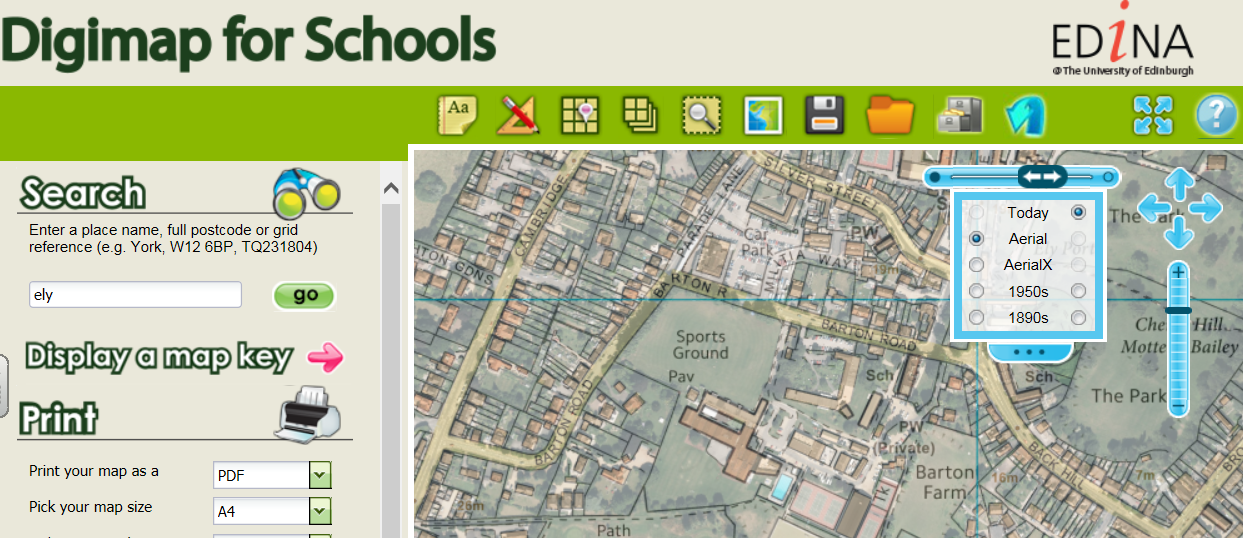Select the left-hand 1890s radio button

[976, 318]
